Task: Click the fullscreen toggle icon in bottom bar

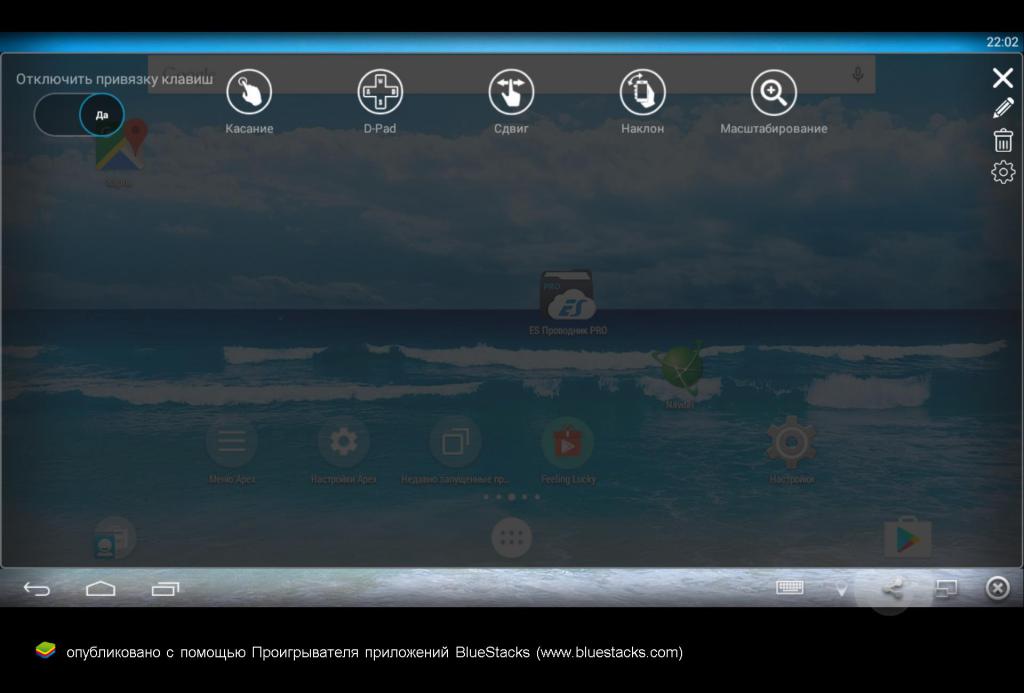Action: tap(946, 588)
